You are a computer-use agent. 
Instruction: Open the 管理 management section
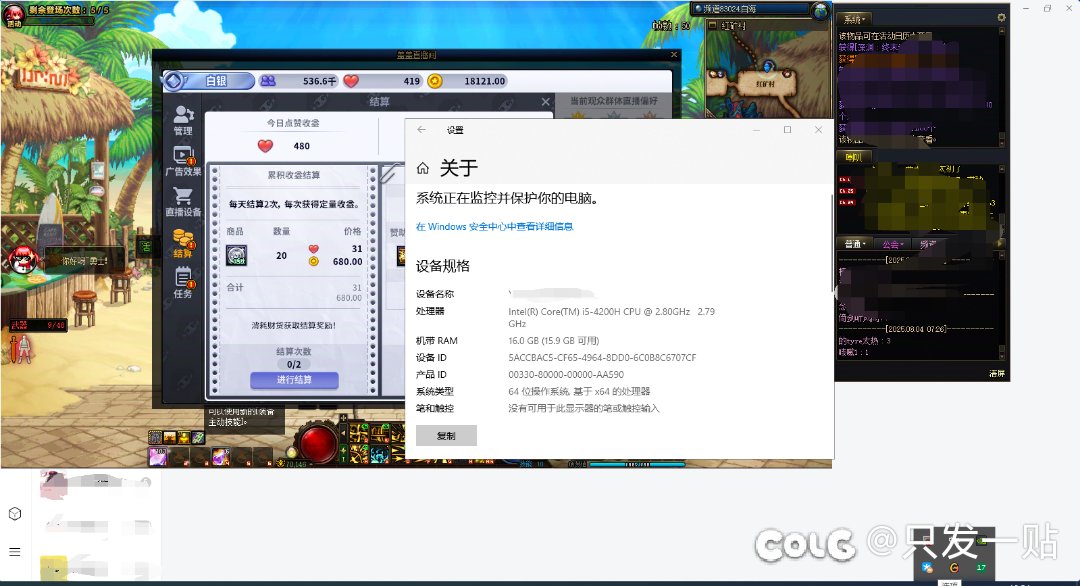(x=183, y=120)
